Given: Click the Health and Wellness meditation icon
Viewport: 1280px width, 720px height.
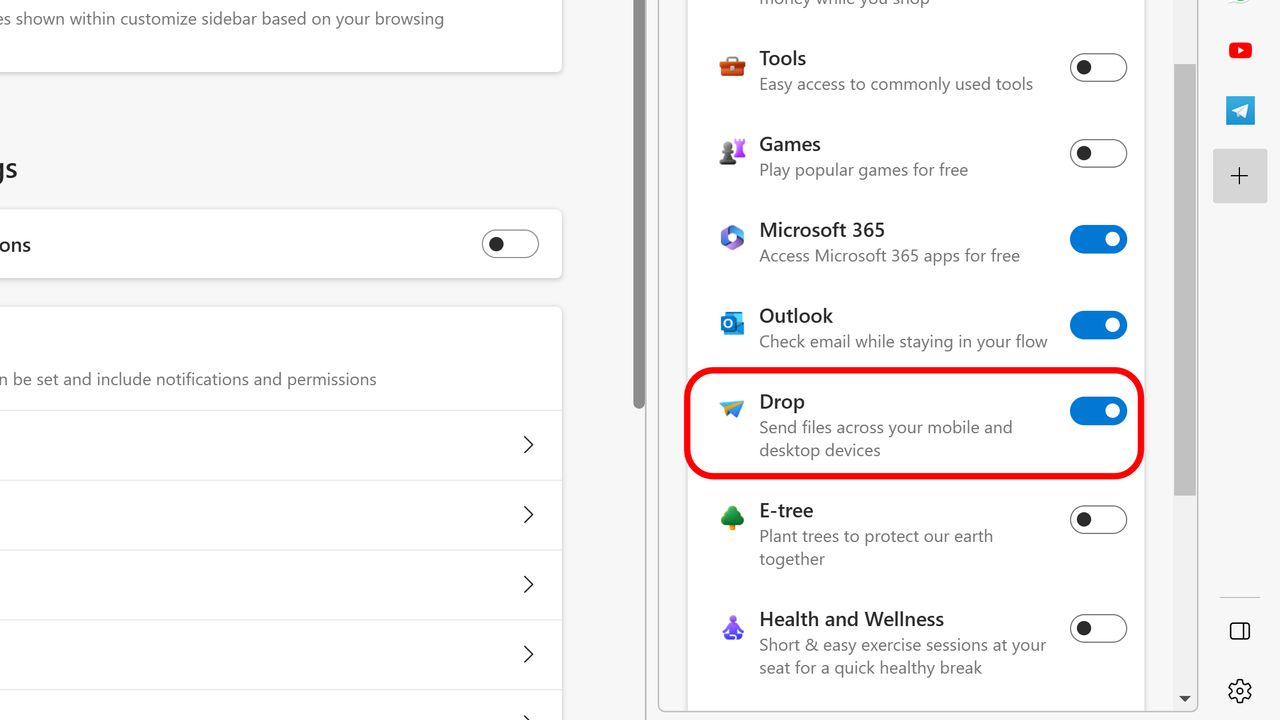Looking at the screenshot, I should tap(732, 627).
